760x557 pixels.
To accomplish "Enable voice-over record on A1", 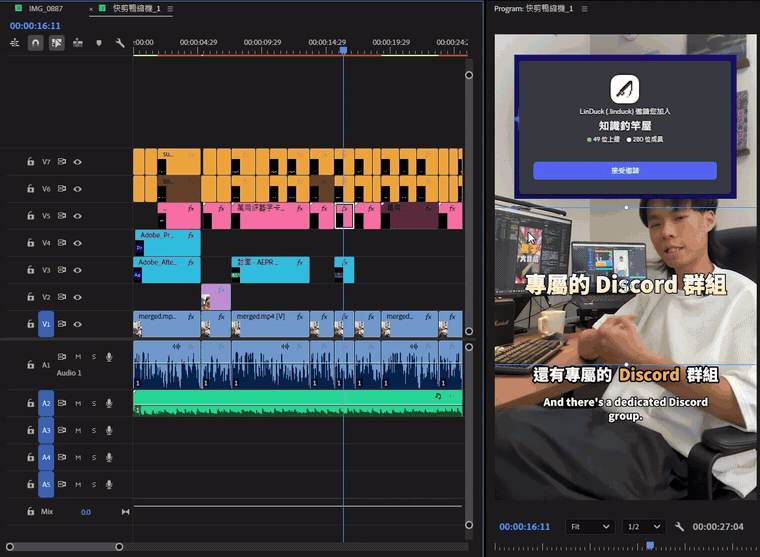I will coord(109,357).
